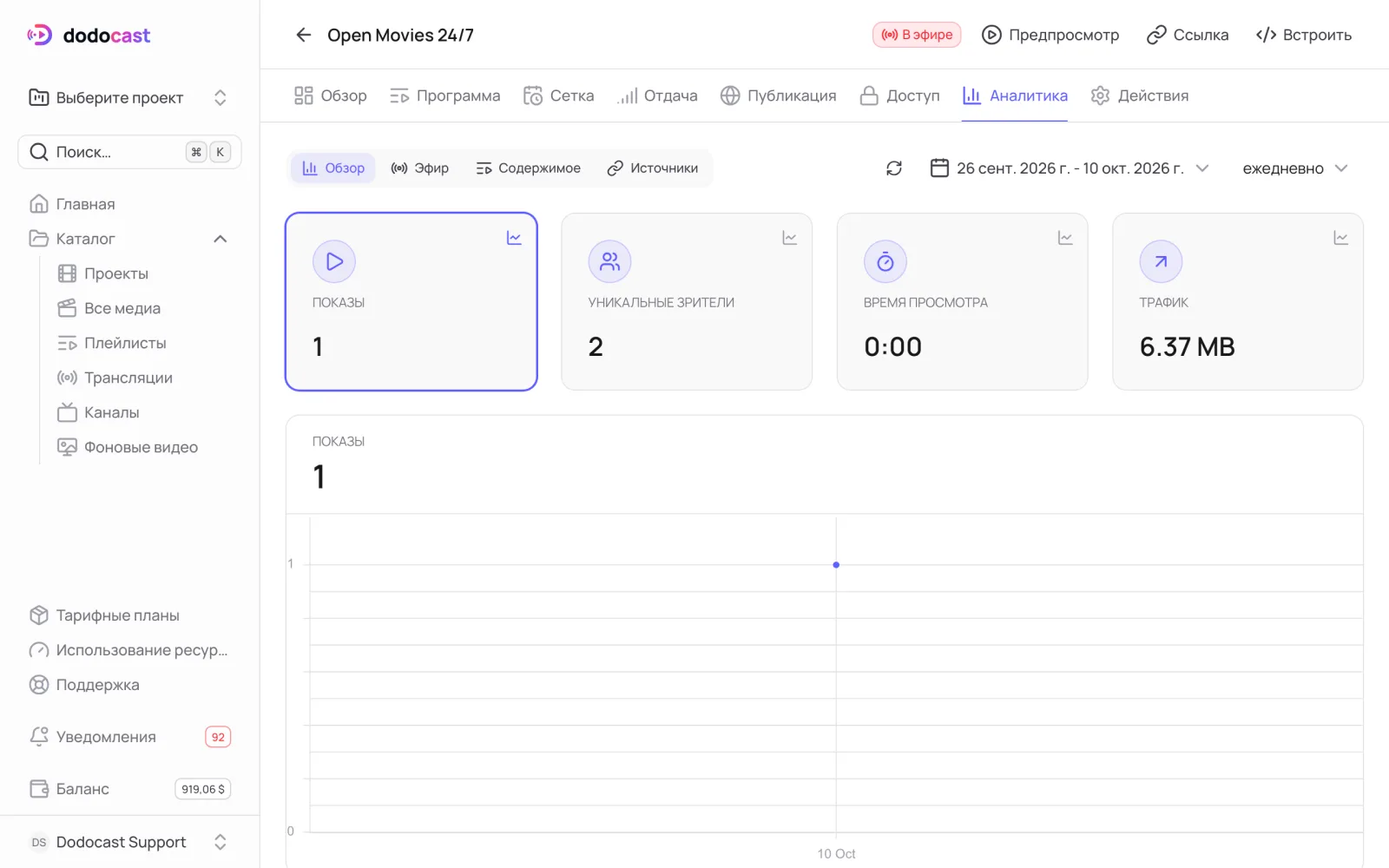
Task: Select the Содержимое analytics sub-tab
Action: [528, 168]
